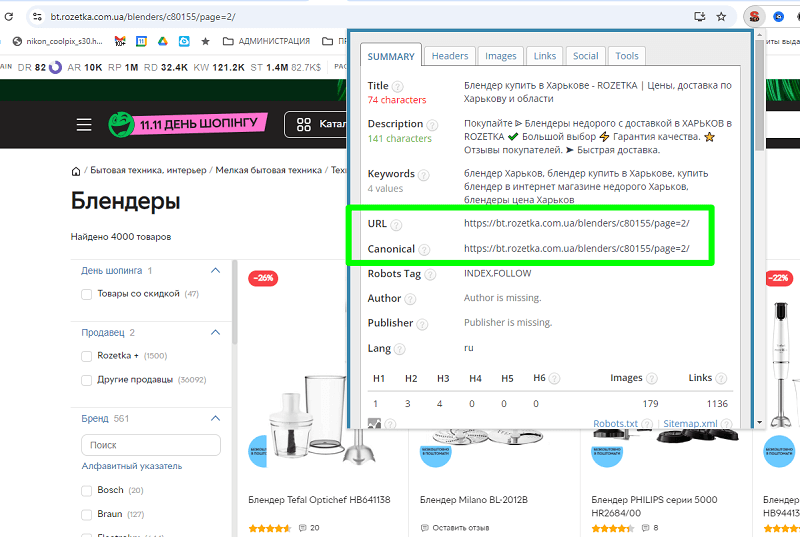Open Бытовая техника, интерьер breadcrumb
Screen dimensions: 800x537
click(148, 170)
